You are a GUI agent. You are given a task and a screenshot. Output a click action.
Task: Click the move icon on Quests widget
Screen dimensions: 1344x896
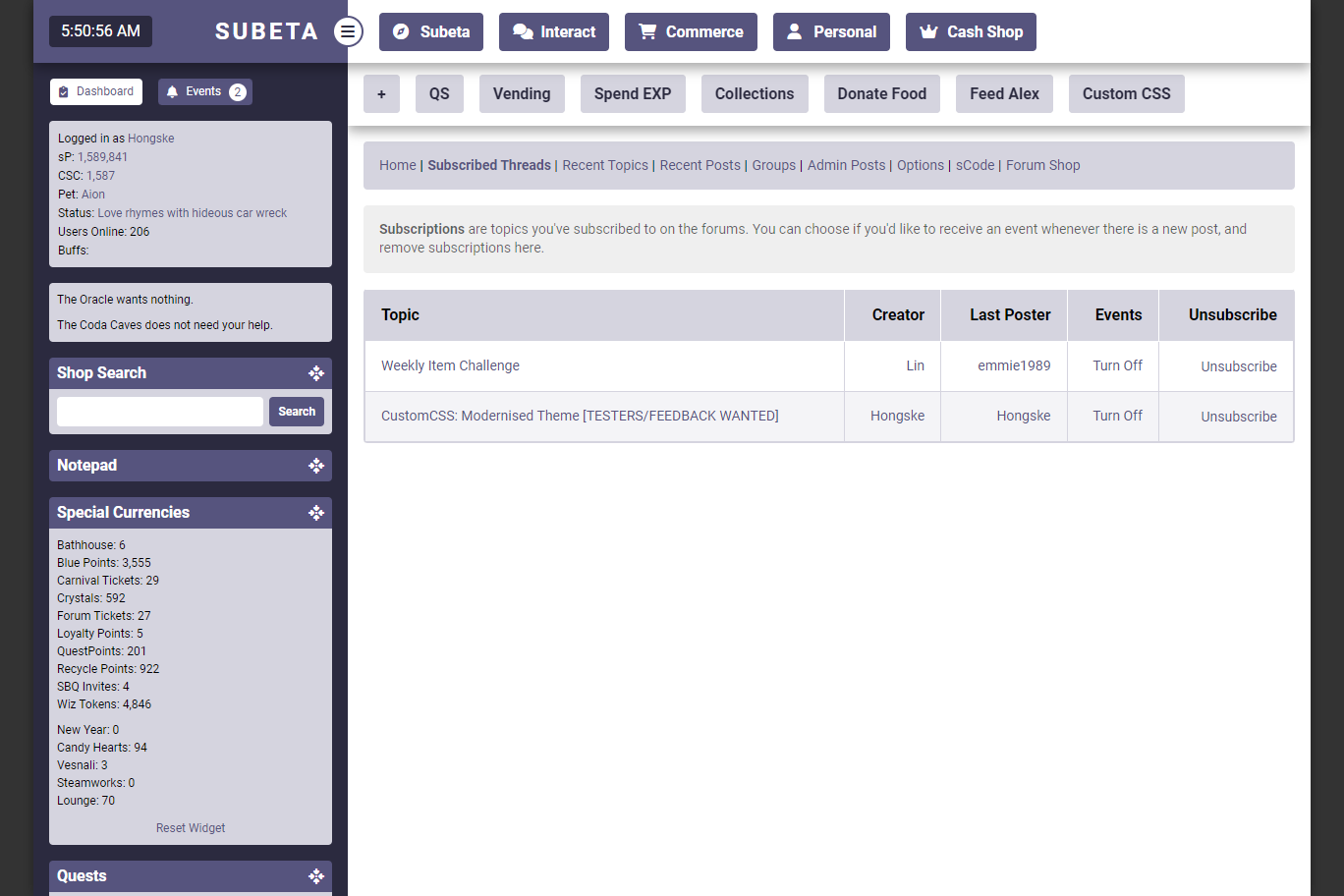tap(316, 876)
